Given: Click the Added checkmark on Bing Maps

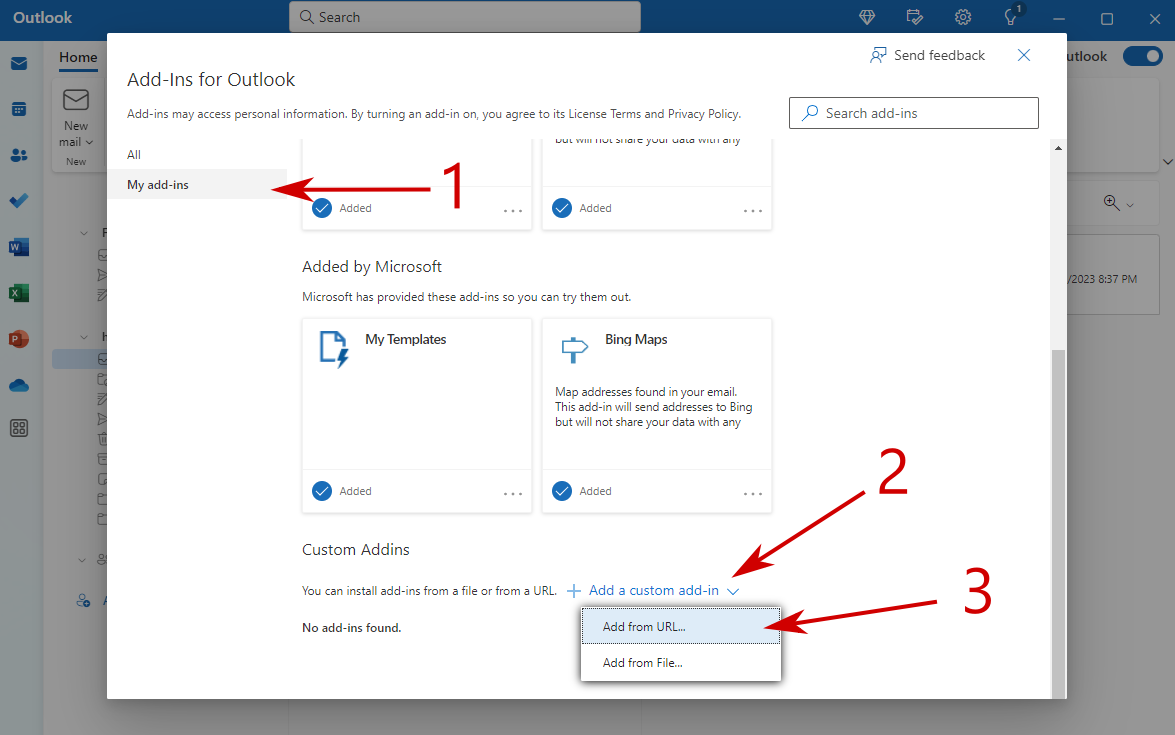Looking at the screenshot, I should pos(562,491).
